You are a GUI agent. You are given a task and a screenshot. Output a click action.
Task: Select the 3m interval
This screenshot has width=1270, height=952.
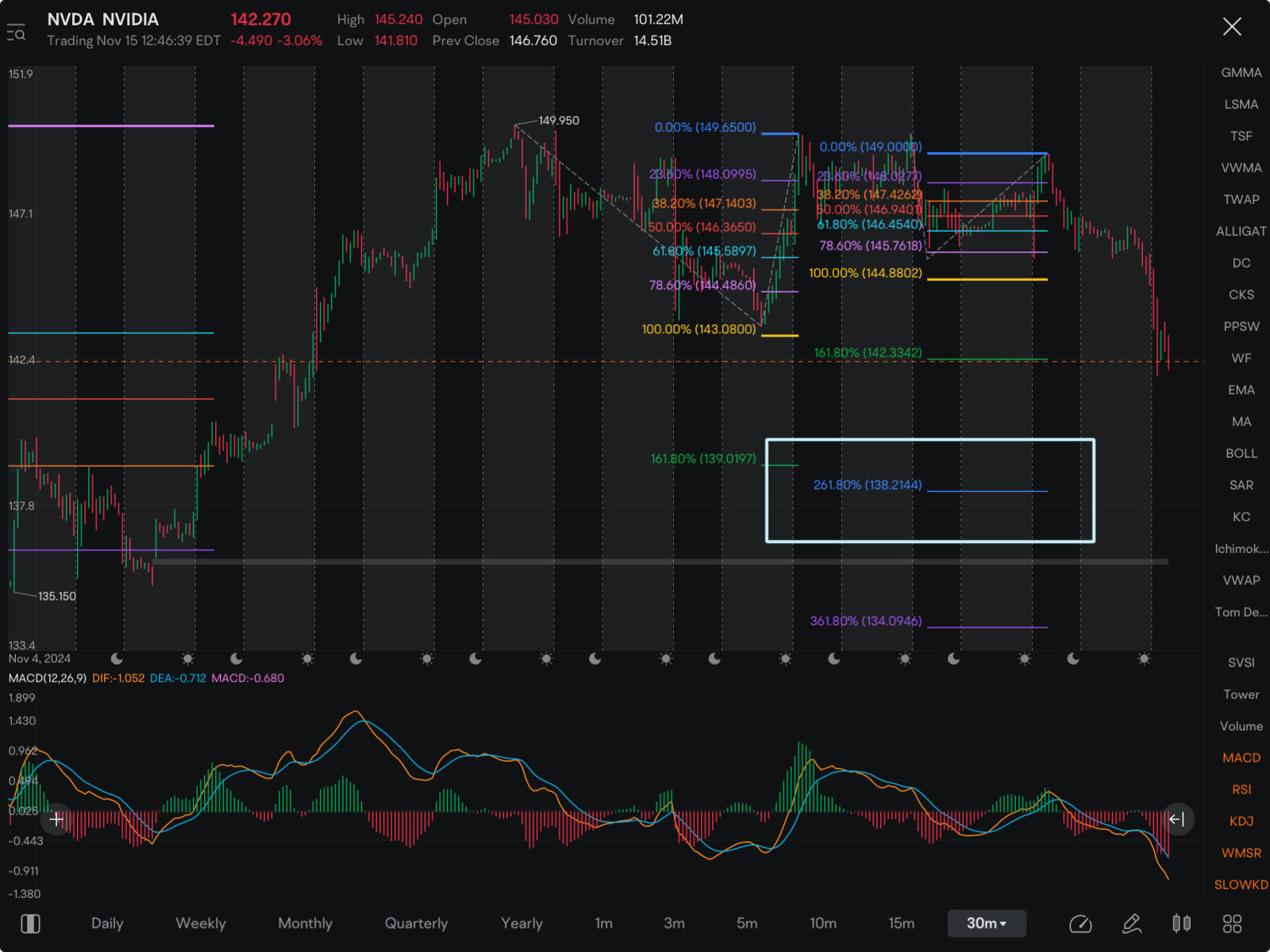(674, 923)
